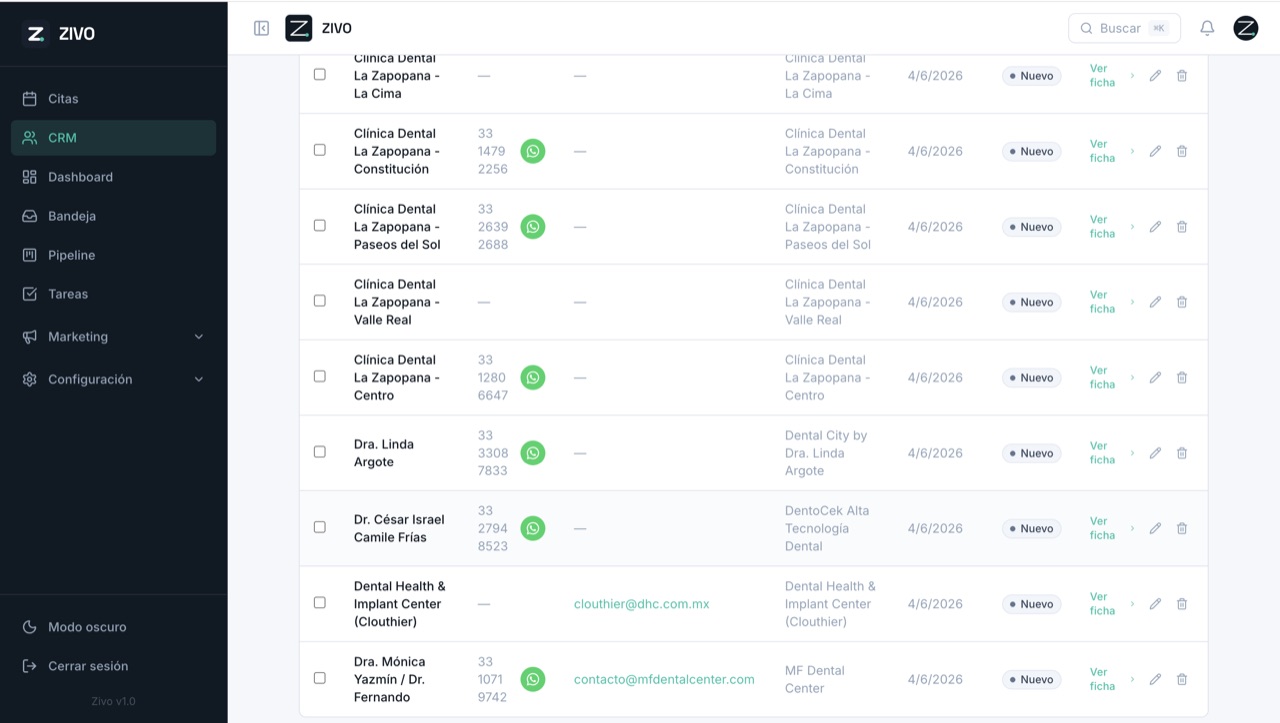The image size is (1280, 723).
Task: Open WhatsApp for Clínica Dental La Zapopana Centro
Action: (533, 378)
